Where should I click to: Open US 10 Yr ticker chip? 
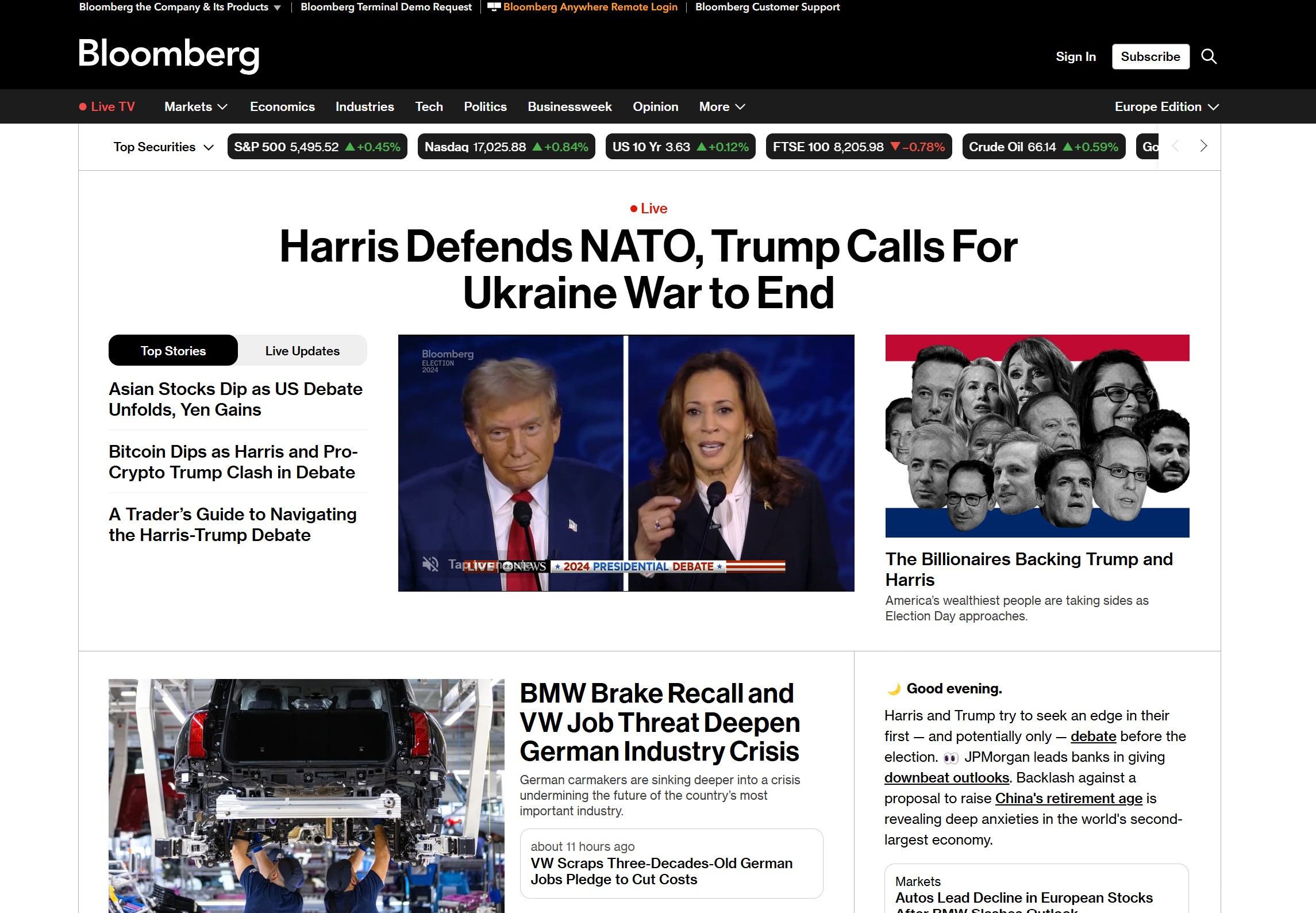click(x=680, y=147)
